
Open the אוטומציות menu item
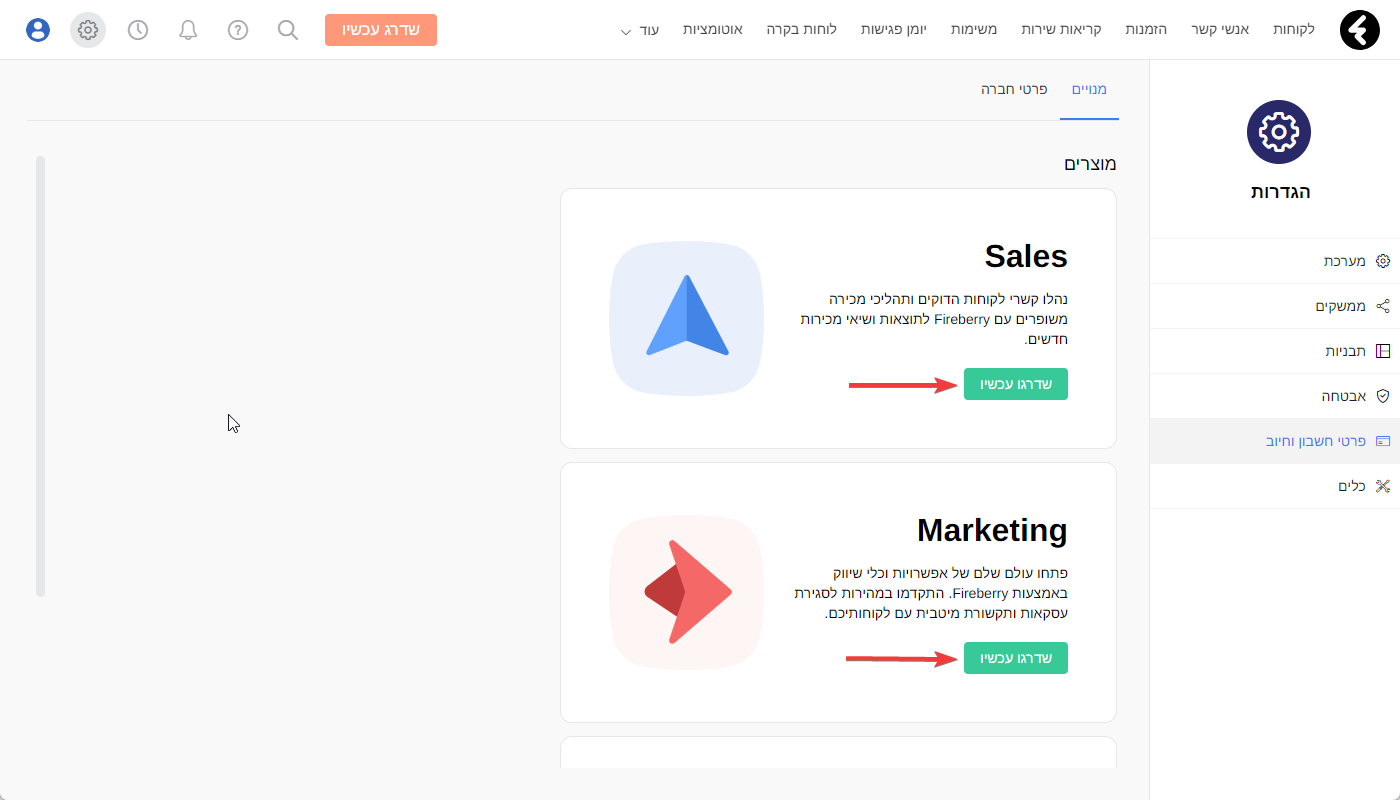point(713,30)
